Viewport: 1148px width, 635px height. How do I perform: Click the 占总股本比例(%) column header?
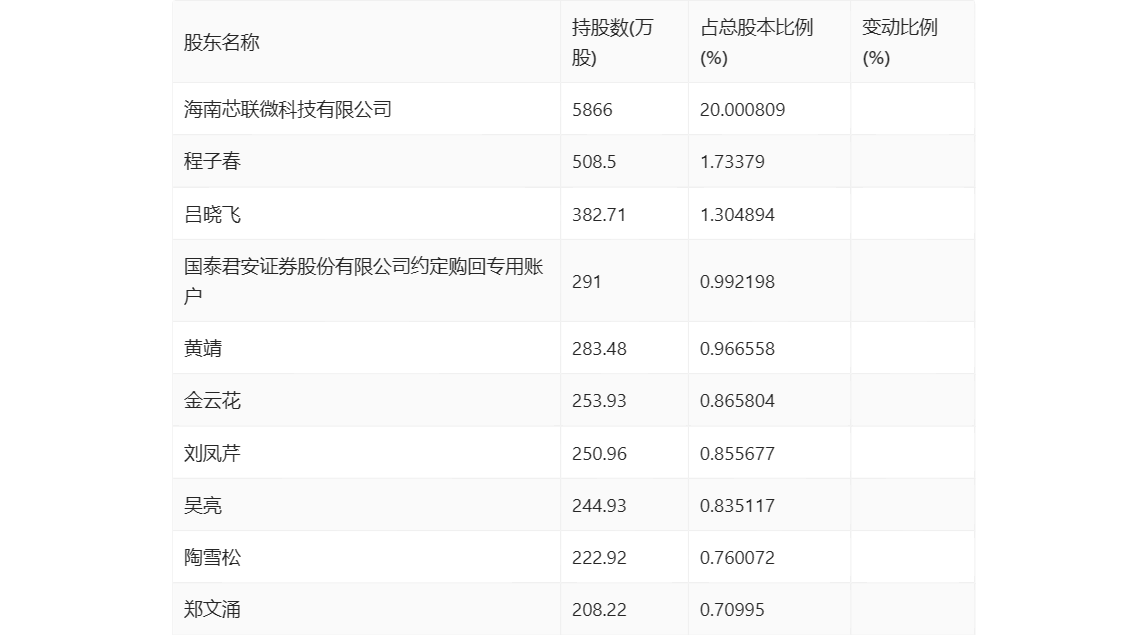click(x=756, y=42)
